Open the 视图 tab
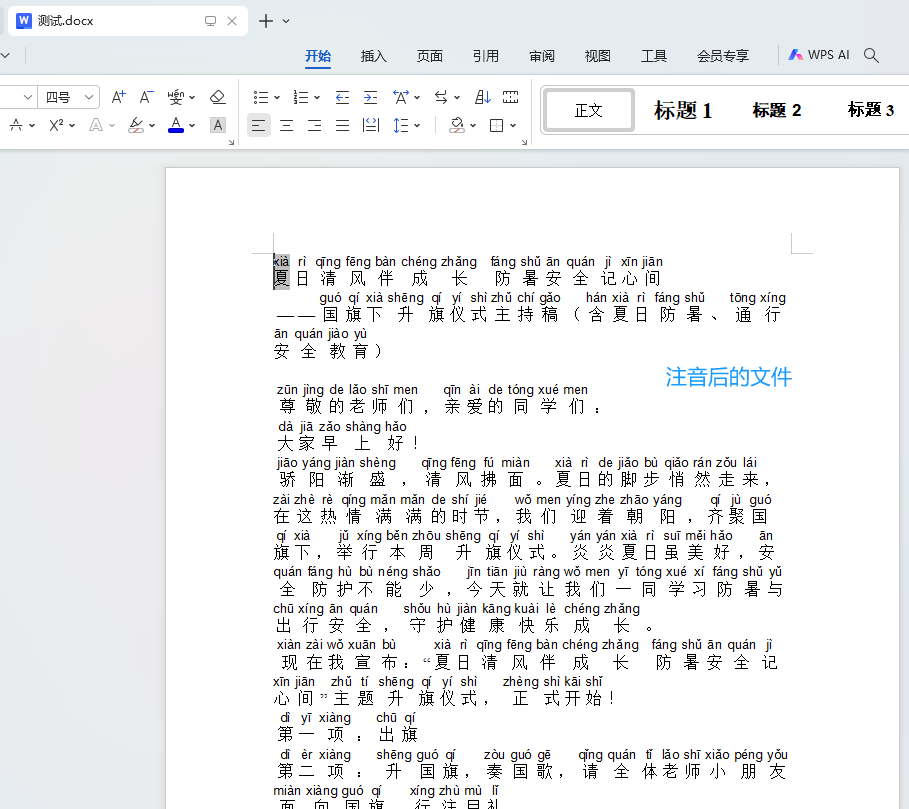 click(598, 56)
